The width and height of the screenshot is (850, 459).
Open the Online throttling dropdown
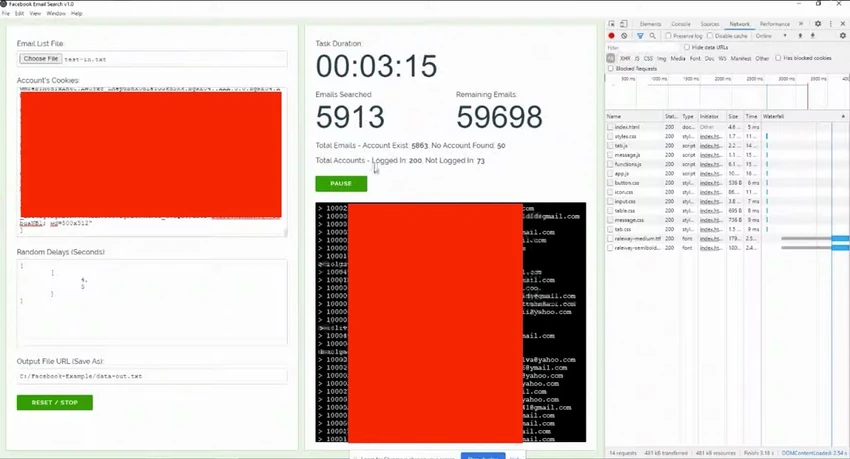tap(771, 36)
